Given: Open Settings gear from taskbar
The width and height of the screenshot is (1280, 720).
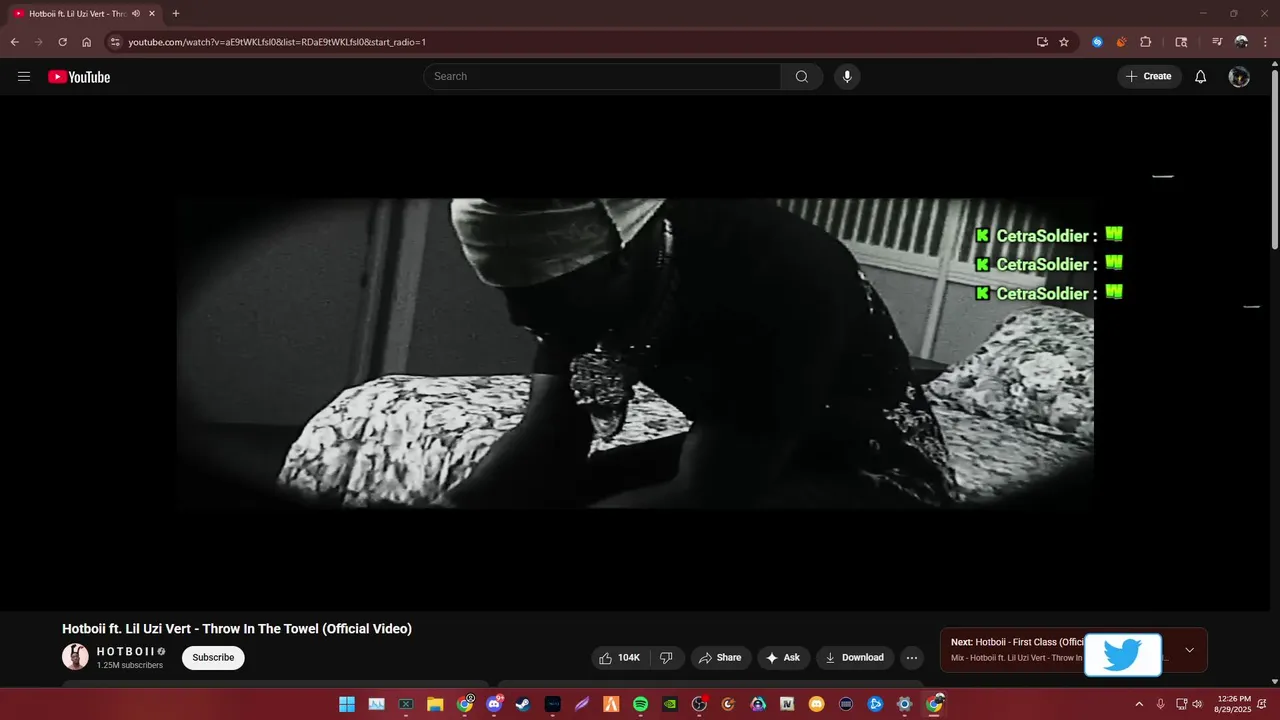Looking at the screenshot, I should click(x=904, y=704).
